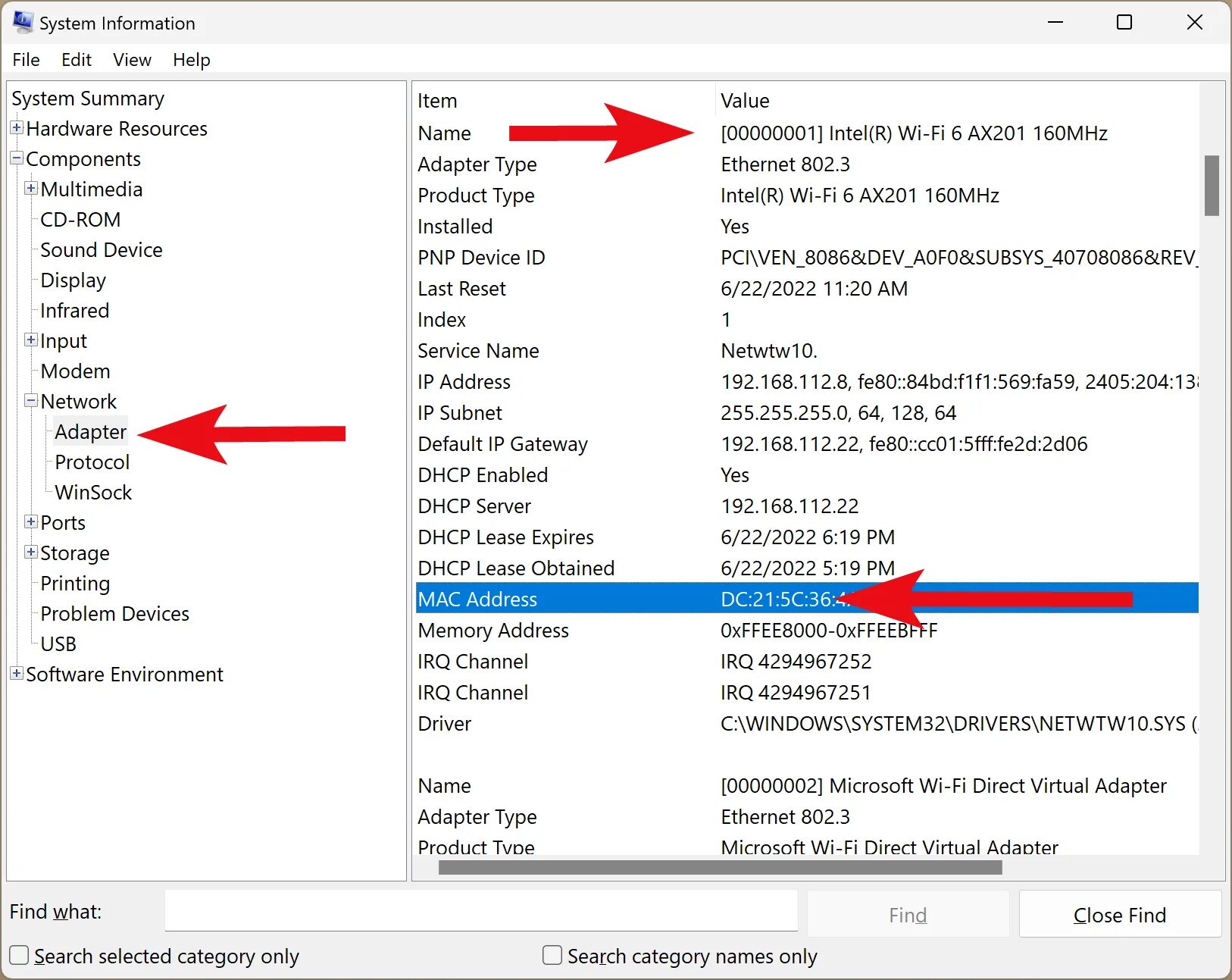Select Infrared in the tree

75,311
